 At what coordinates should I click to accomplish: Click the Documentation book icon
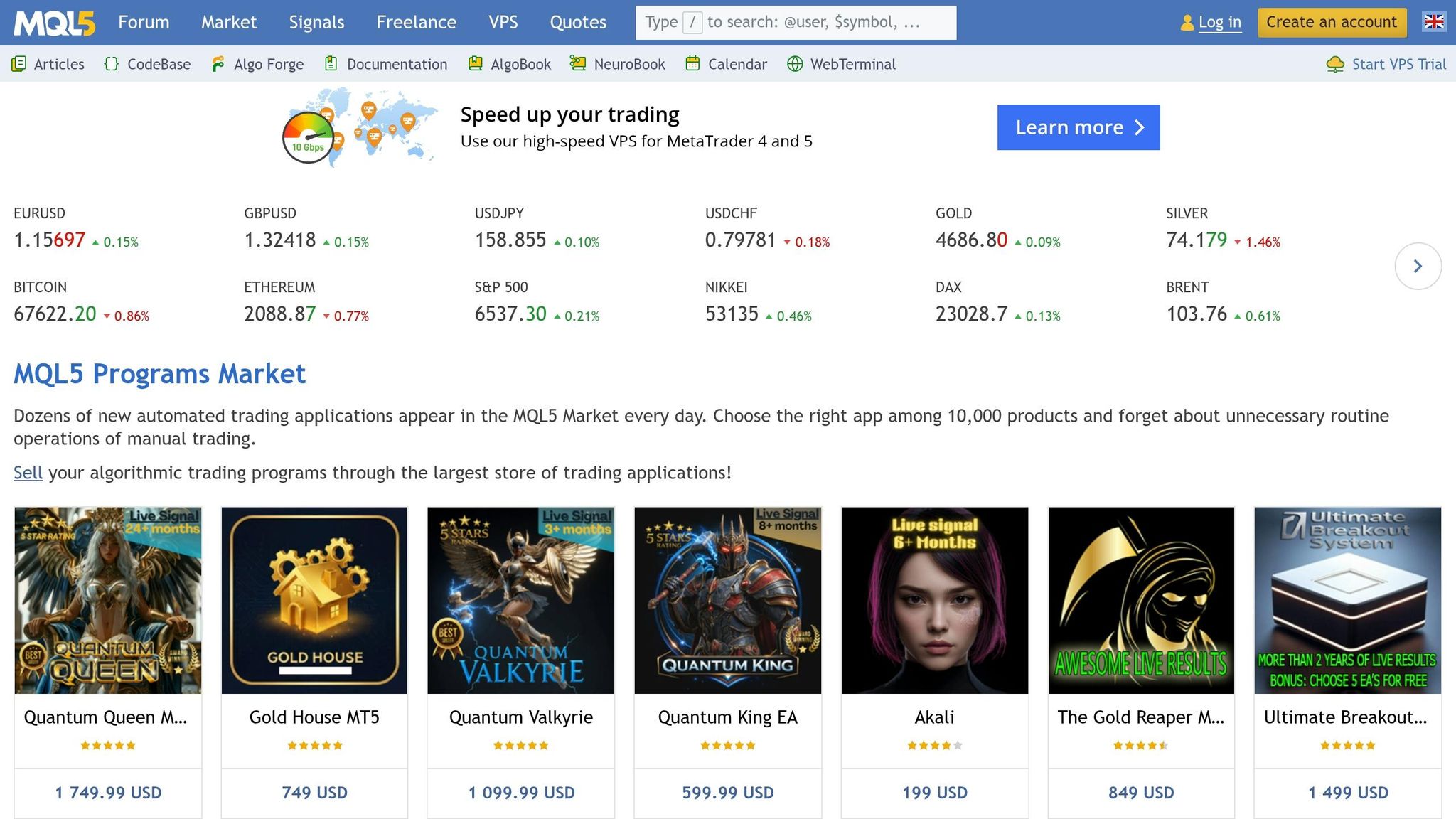point(331,64)
